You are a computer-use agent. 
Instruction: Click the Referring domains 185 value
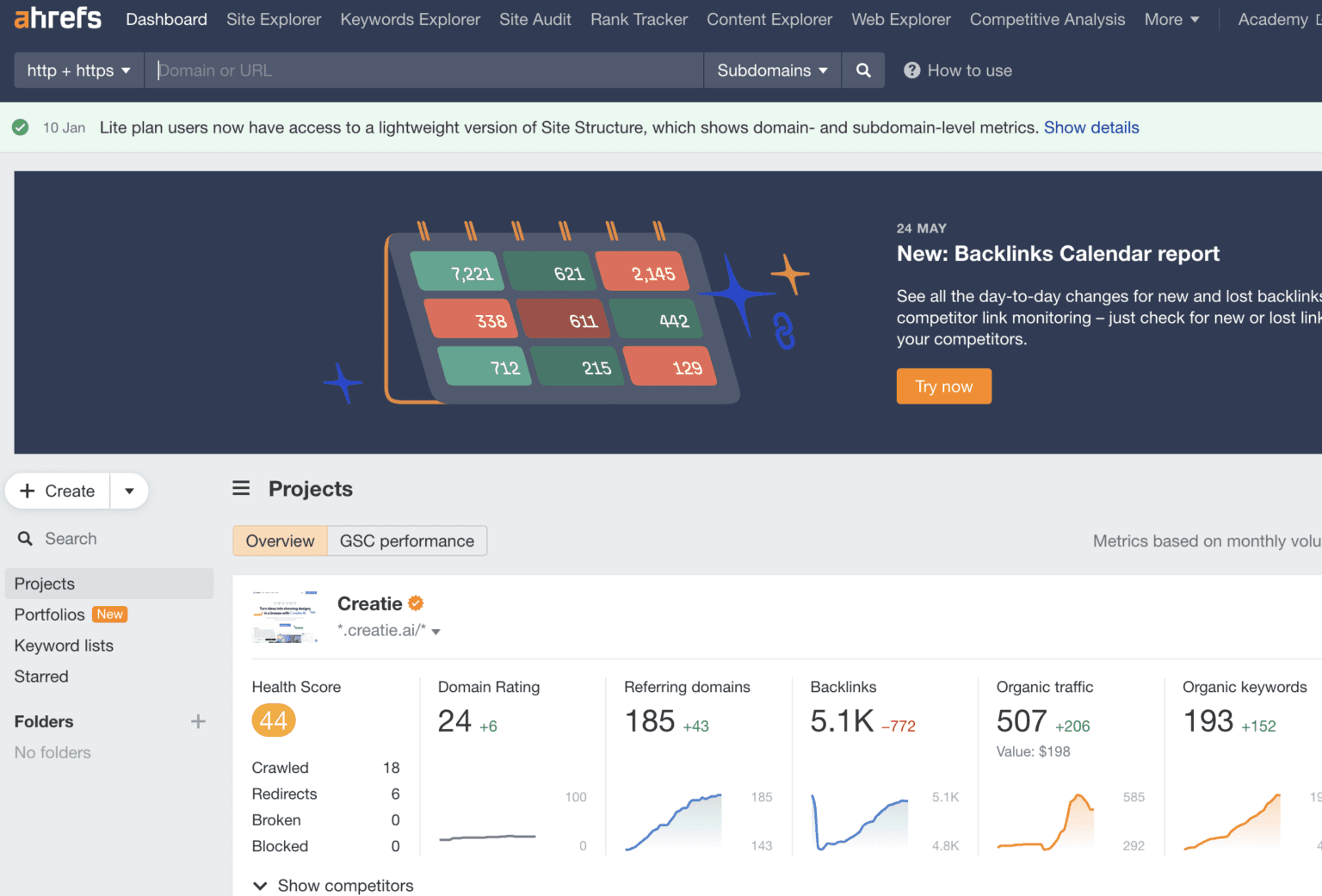(x=650, y=721)
